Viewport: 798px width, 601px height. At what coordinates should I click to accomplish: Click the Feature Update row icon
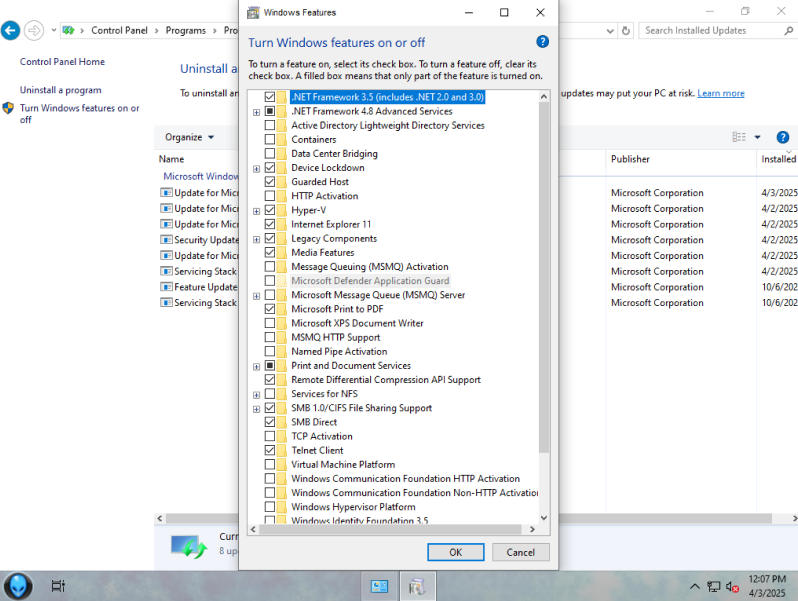(166, 287)
